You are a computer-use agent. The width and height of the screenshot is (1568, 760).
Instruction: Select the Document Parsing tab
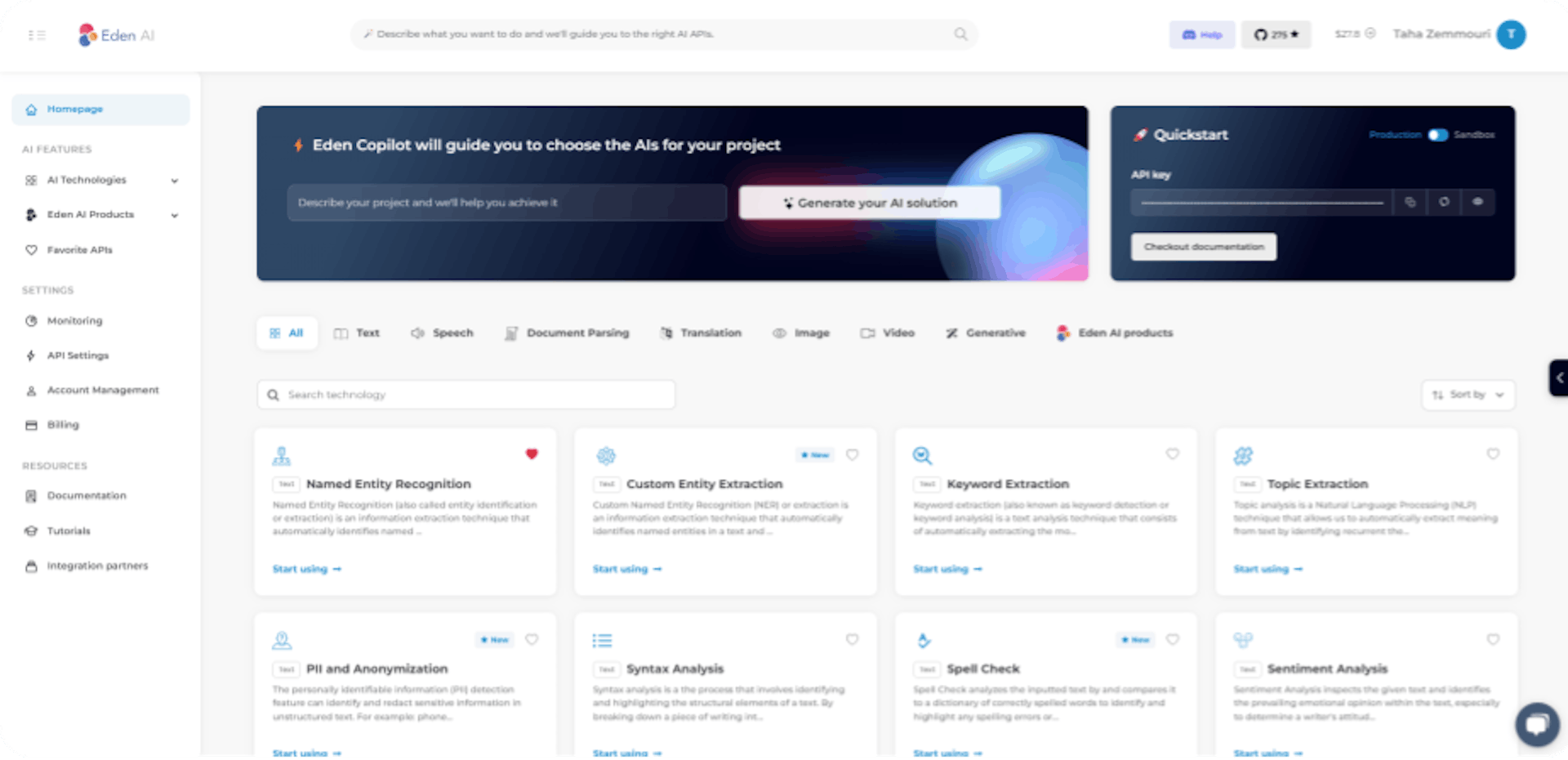568,333
